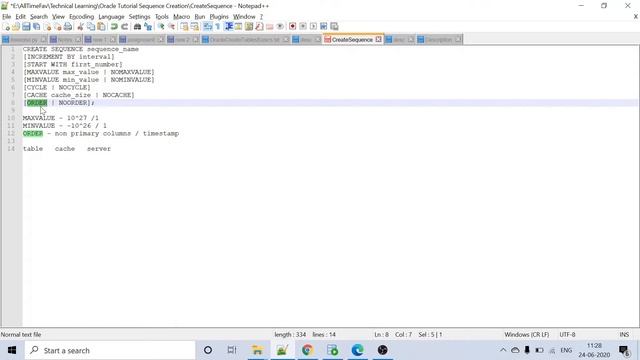640x360 pixels.
Task: Toggle Word wrap in the toolbar
Action: (207, 27)
